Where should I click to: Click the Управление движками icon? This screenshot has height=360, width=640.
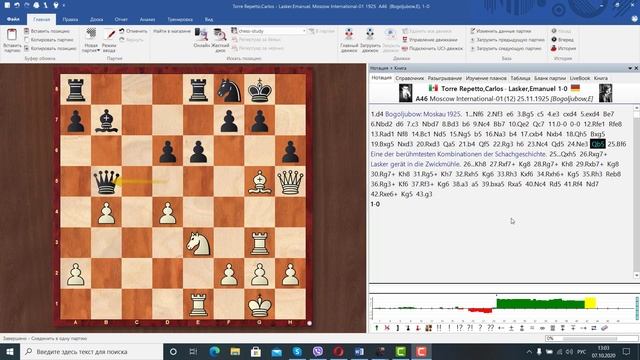[405, 40]
